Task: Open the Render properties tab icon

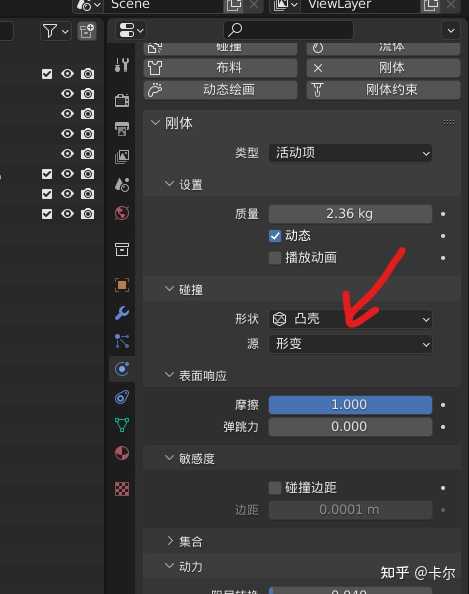Action: coord(122,100)
